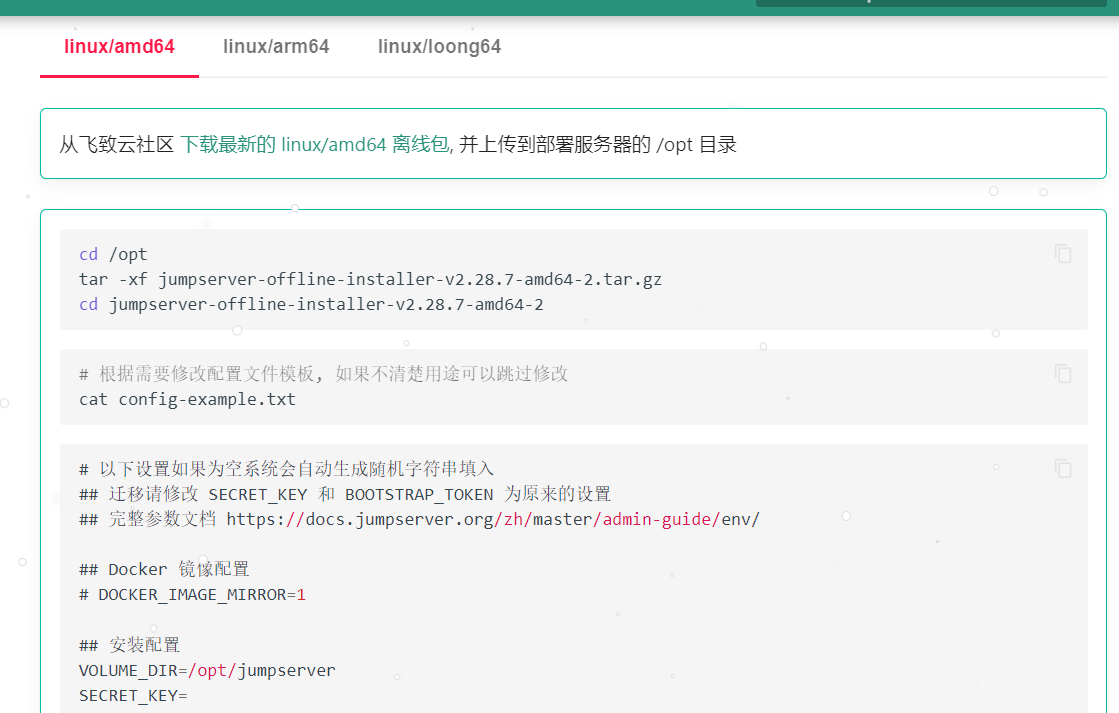This screenshot has height=713, width=1119.
Task: Click the '## Docker 镜像配置' comment
Action: (164, 569)
